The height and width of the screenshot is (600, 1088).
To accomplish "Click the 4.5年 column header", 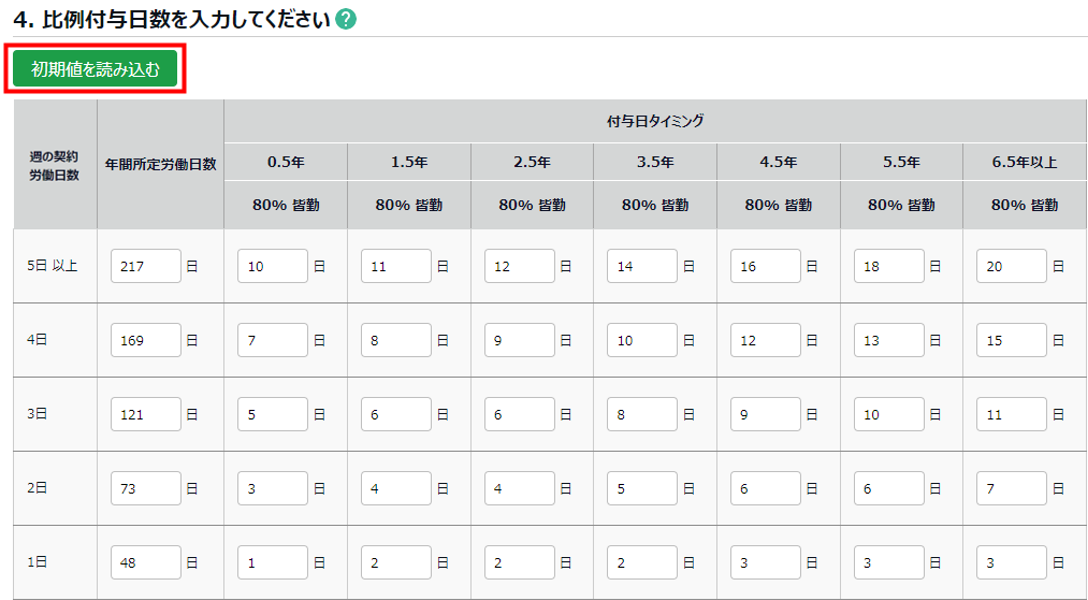I will pos(779,162).
